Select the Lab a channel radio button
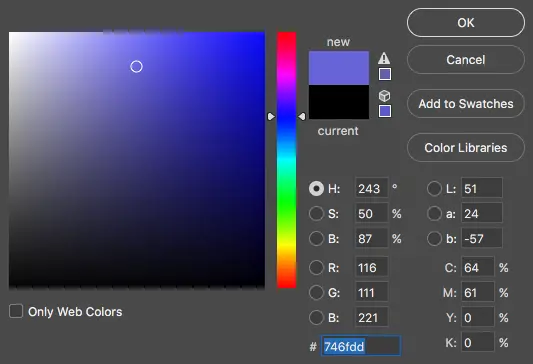 [434, 213]
